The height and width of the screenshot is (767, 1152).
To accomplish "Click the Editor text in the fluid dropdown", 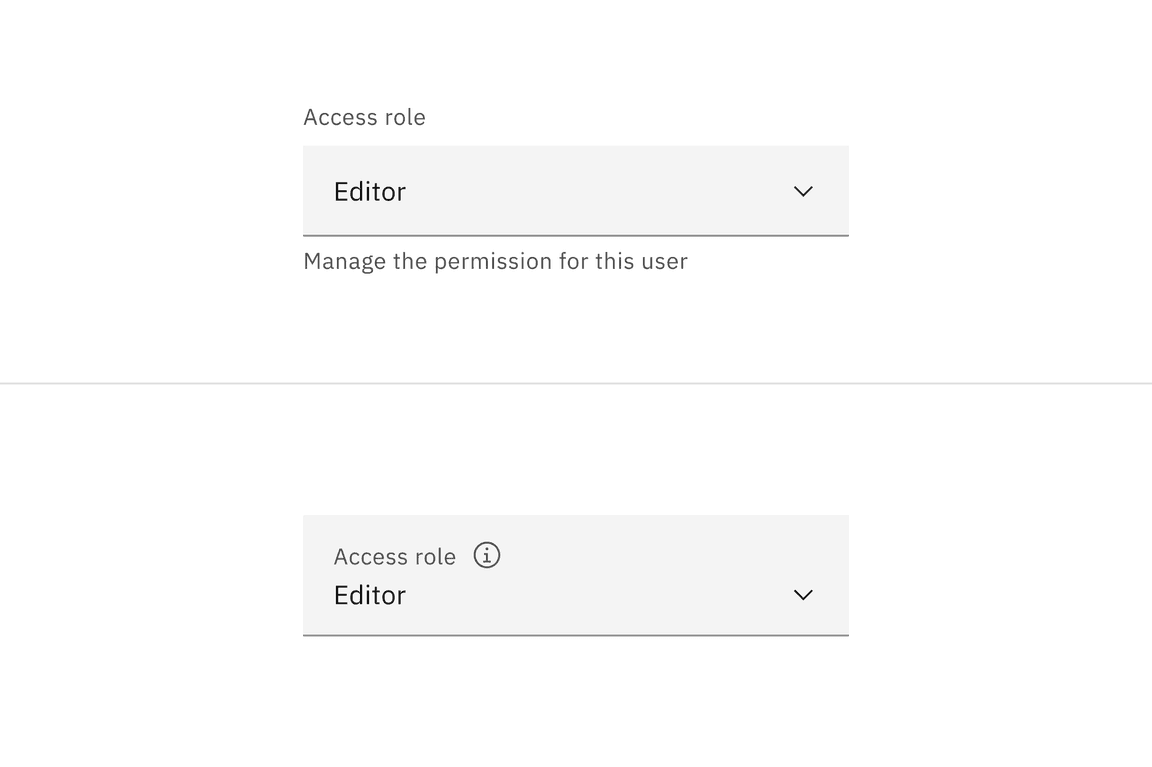I will pos(370,594).
